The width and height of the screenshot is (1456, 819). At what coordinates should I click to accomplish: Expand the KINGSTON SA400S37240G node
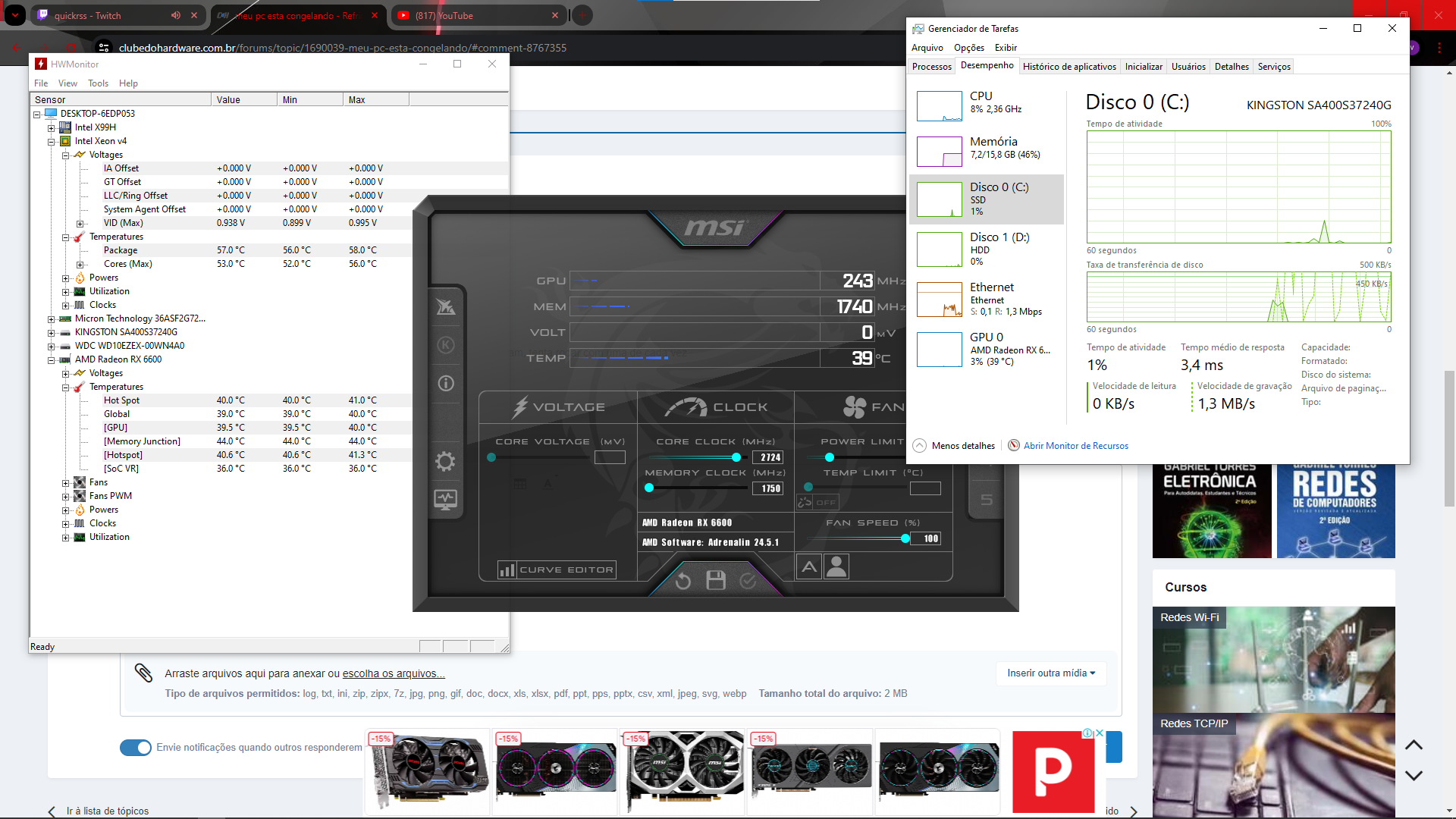tap(51, 332)
